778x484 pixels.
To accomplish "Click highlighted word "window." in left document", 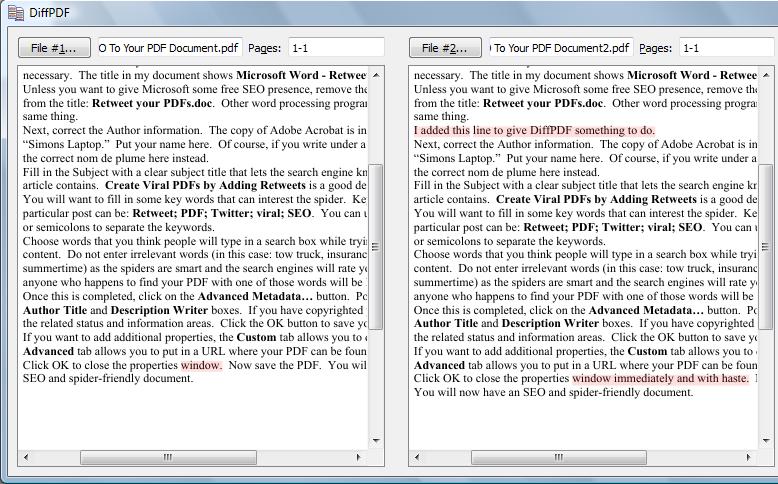I will tap(202, 366).
